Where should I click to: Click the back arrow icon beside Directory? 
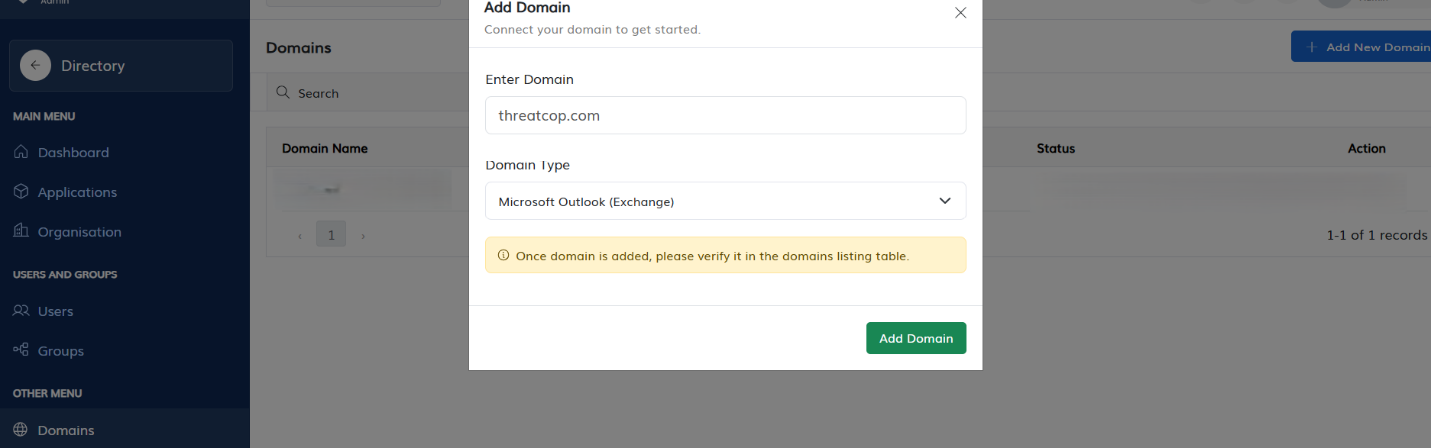35,66
